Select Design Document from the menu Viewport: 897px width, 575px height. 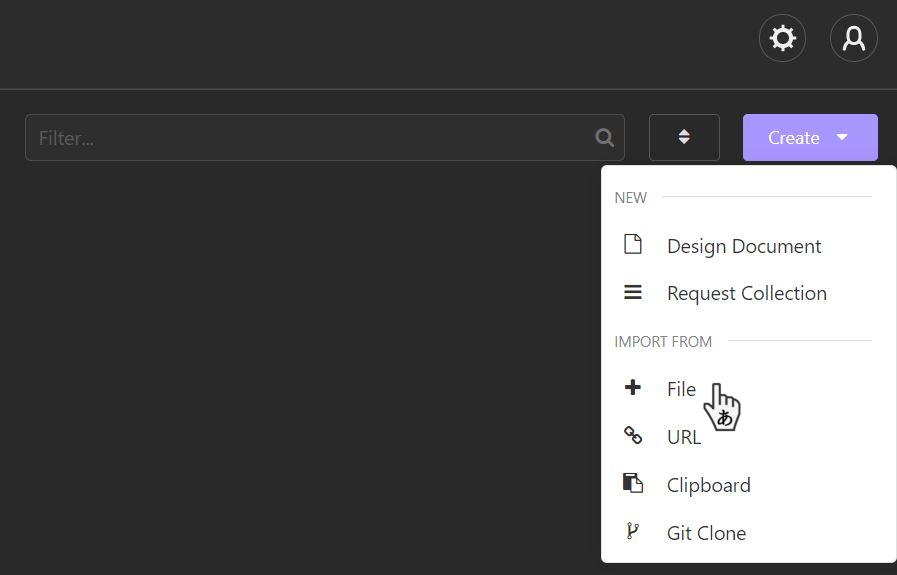(748, 246)
